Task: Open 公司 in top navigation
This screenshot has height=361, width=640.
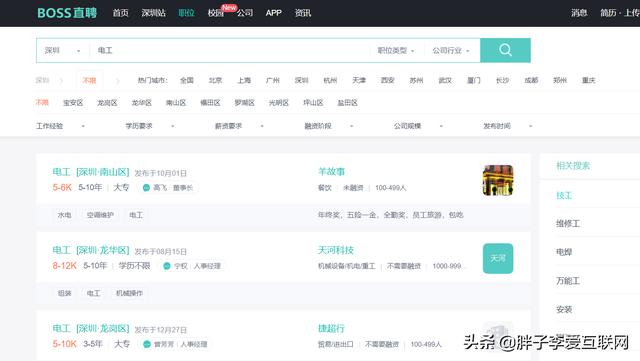Action: 245,13
